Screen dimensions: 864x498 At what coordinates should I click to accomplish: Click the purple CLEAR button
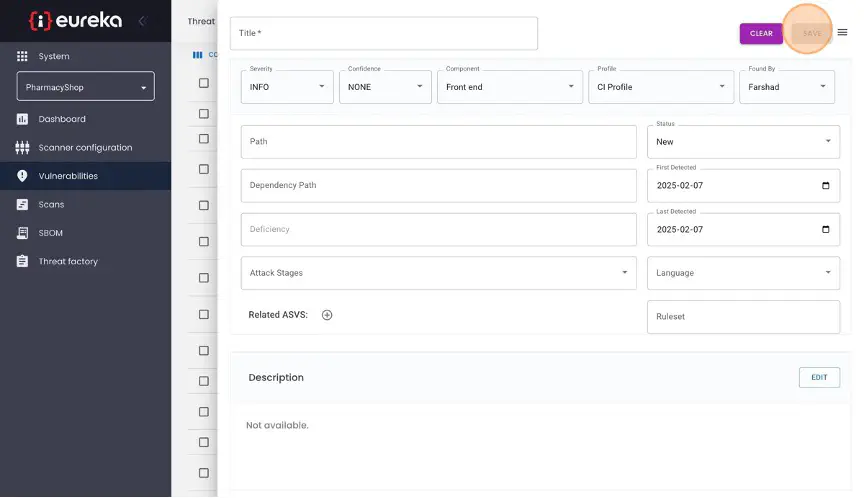(x=761, y=34)
